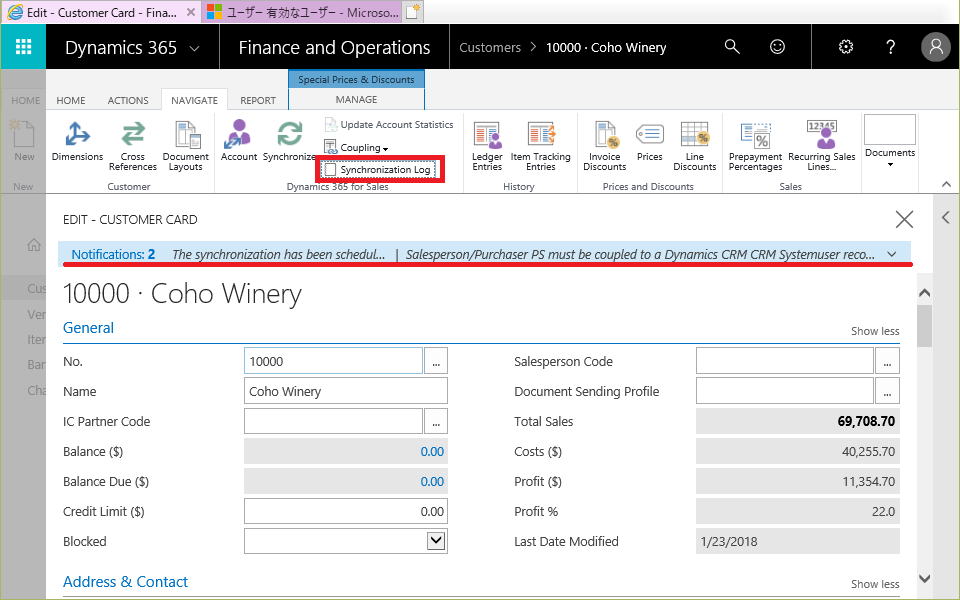
Task: Click the Balance ($) 0.00 value link
Action: coord(432,451)
